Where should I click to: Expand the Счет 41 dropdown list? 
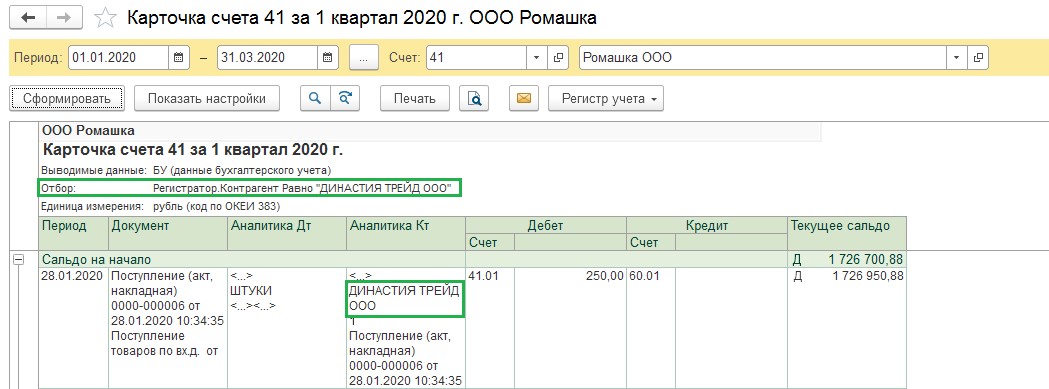coord(537,58)
